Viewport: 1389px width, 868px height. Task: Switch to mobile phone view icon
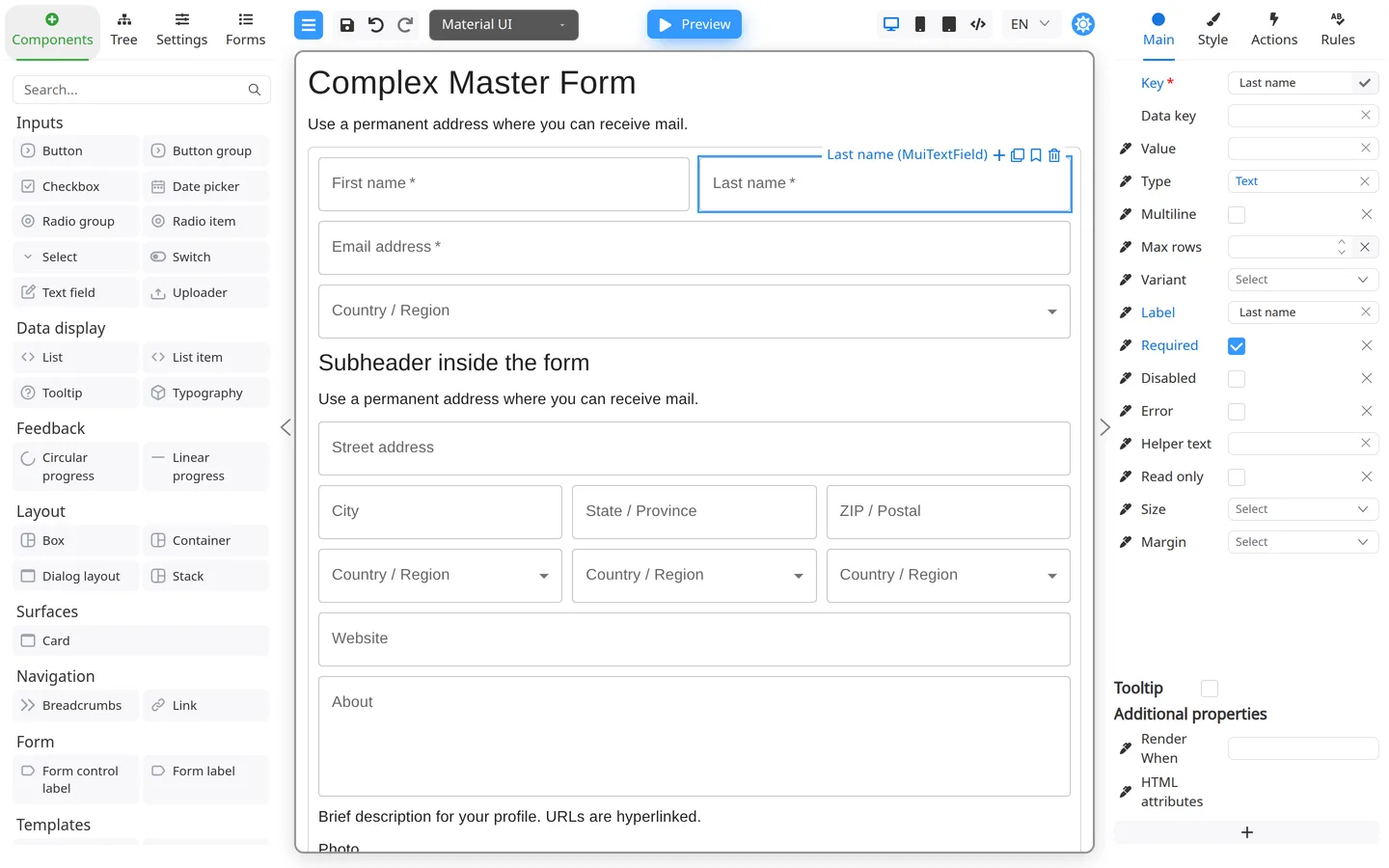pos(920,25)
